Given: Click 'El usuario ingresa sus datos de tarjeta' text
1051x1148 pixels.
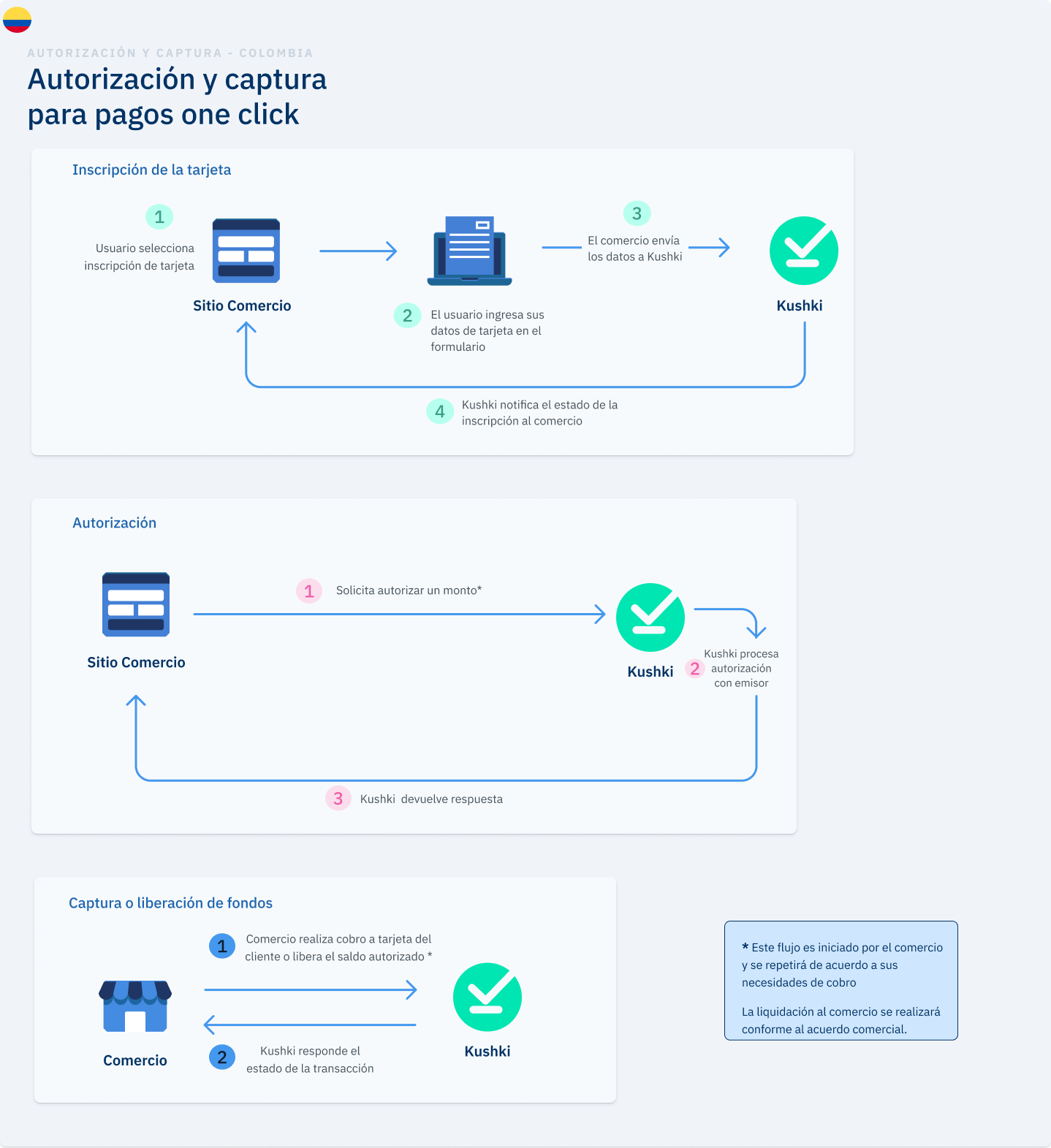Looking at the screenshot, I should [x=487, y=330].
